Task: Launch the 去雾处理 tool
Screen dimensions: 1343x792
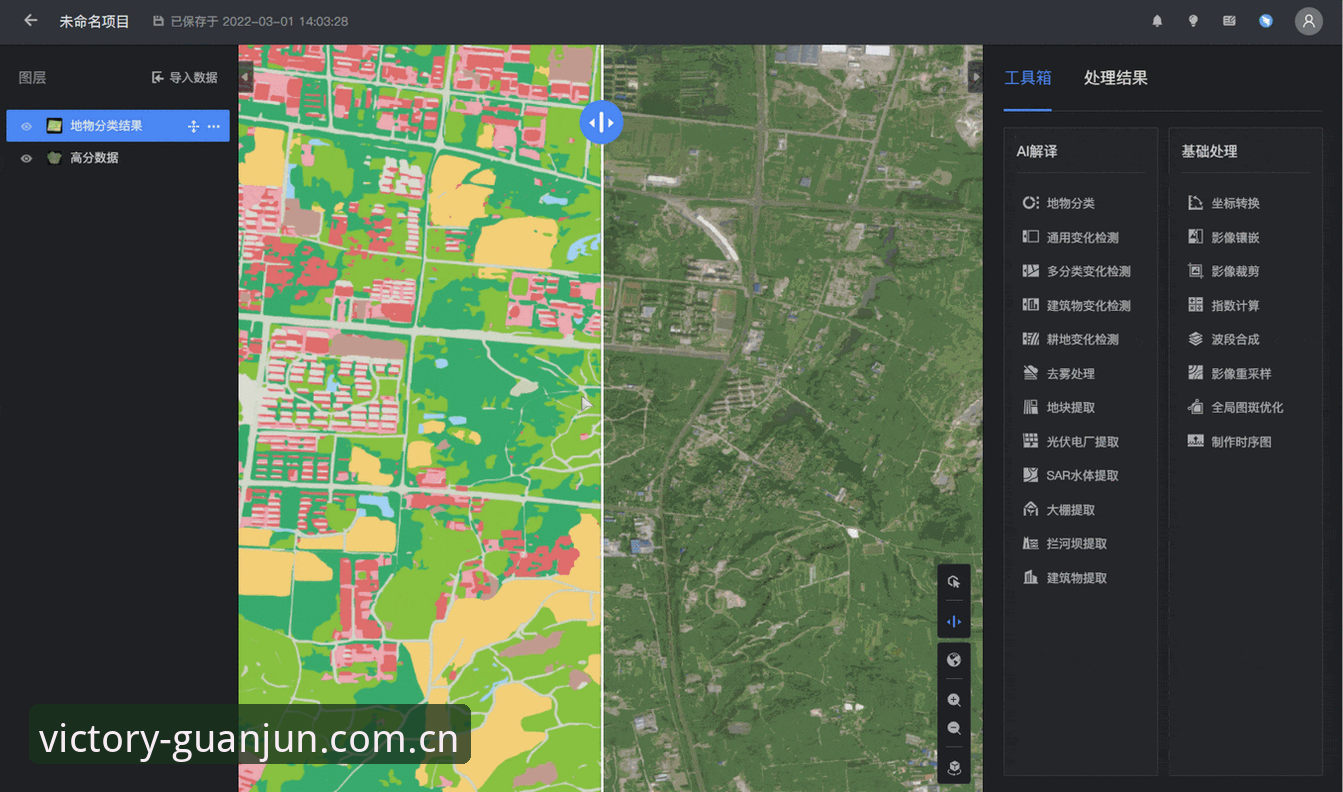Action: (1059, 373)
